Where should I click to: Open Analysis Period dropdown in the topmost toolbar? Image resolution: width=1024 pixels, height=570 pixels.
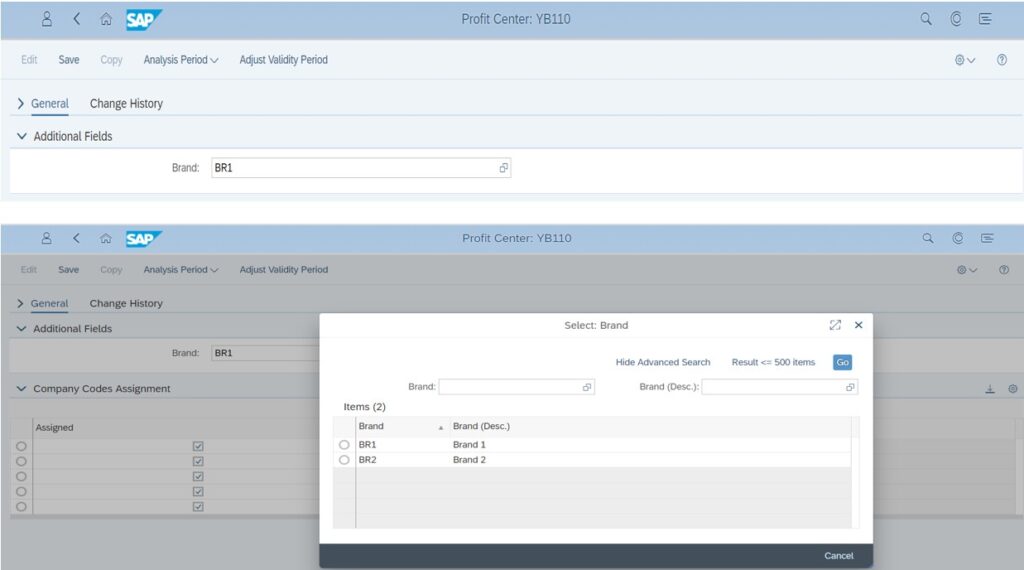click(x=180, y=60)
